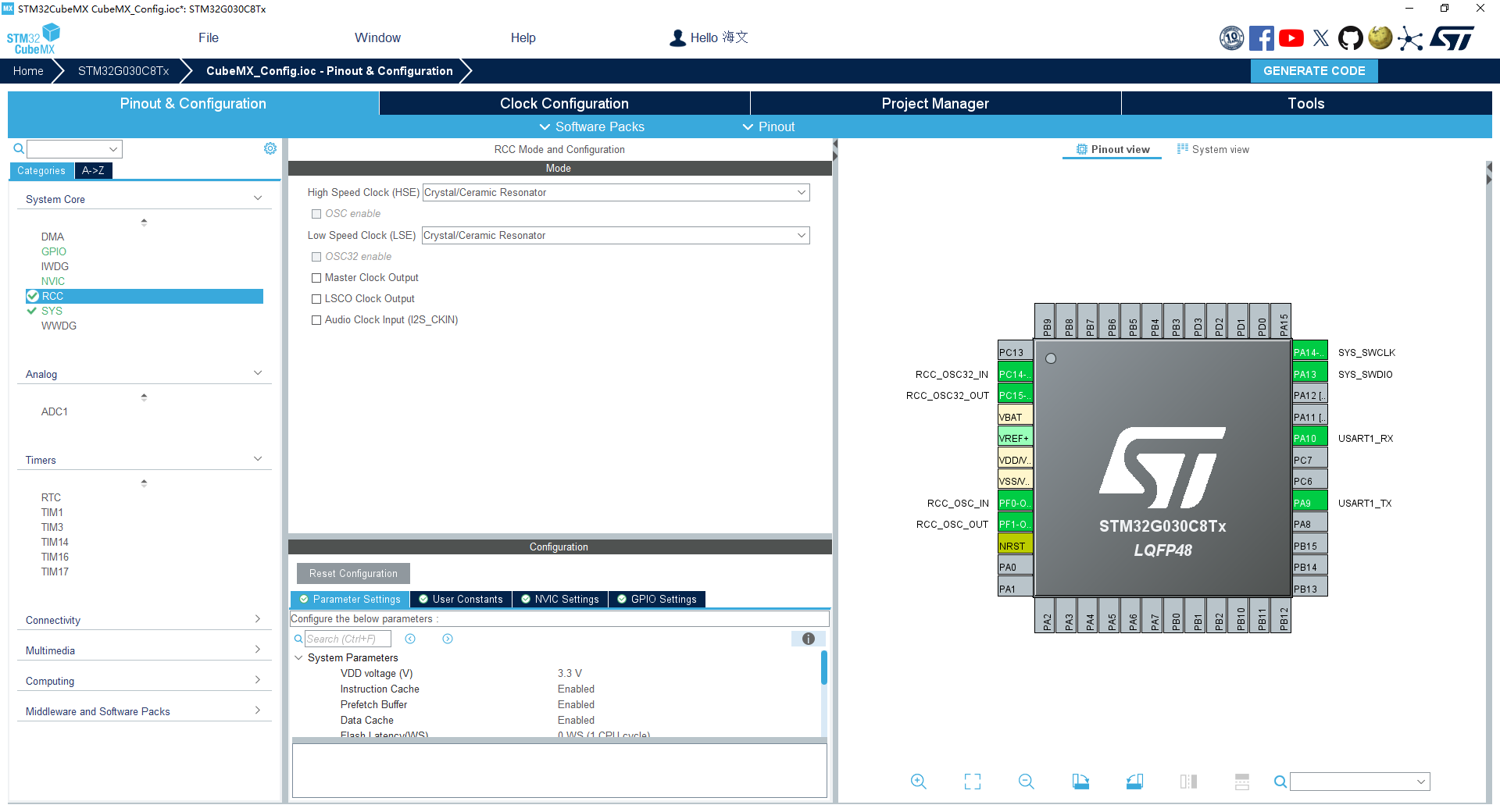Zoom in on the chip pinout view
The width and height of the screenshot is (1500, 812).
[918, 782]
